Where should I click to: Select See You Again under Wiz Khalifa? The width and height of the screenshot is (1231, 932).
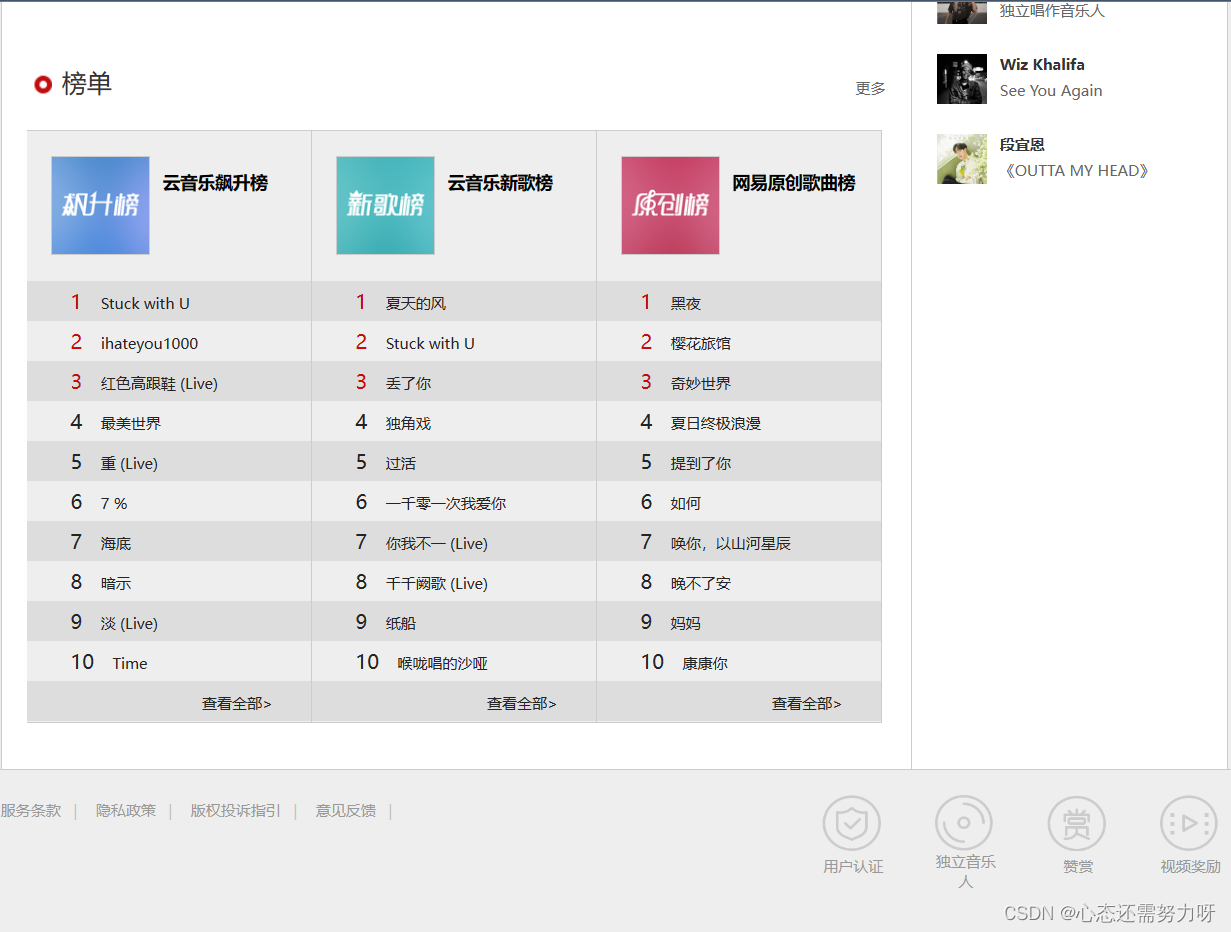click(x=1051, y=91)
